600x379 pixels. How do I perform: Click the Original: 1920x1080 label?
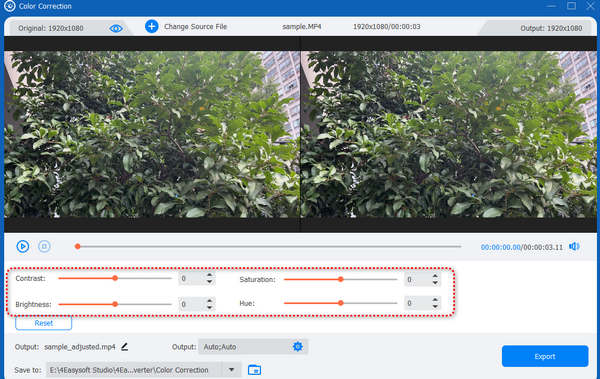(x=51, y=28)
